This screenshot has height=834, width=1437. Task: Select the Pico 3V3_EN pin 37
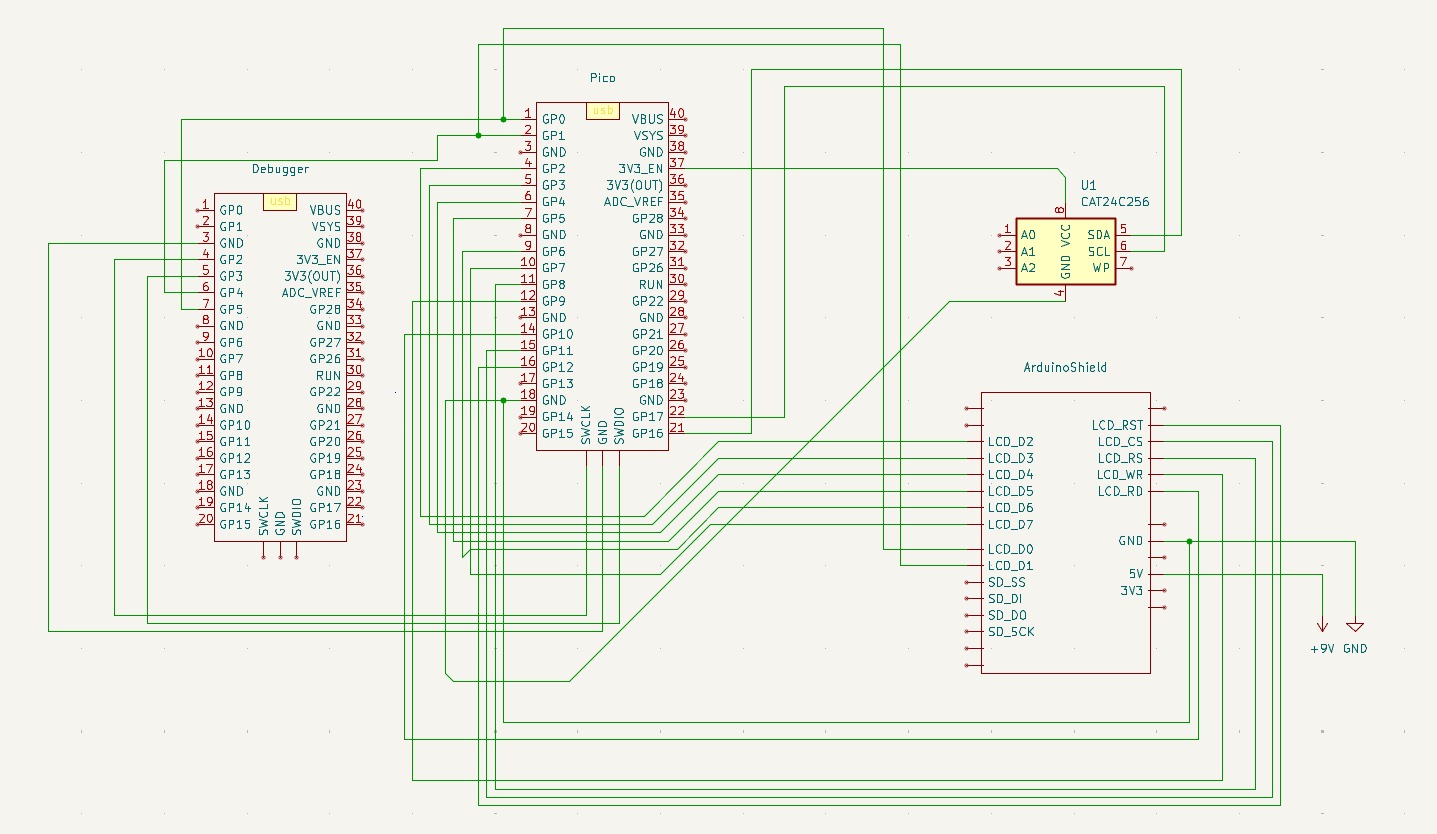pyautogui.click(x=640, y=168)
